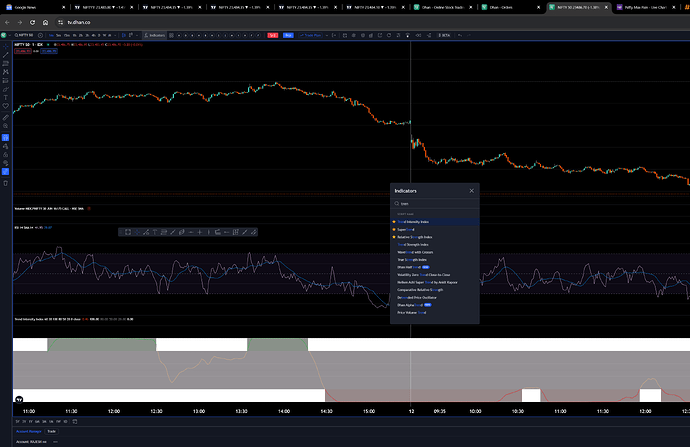Open the indicator templates grid icon
The image size is (690, 447).
171,35
